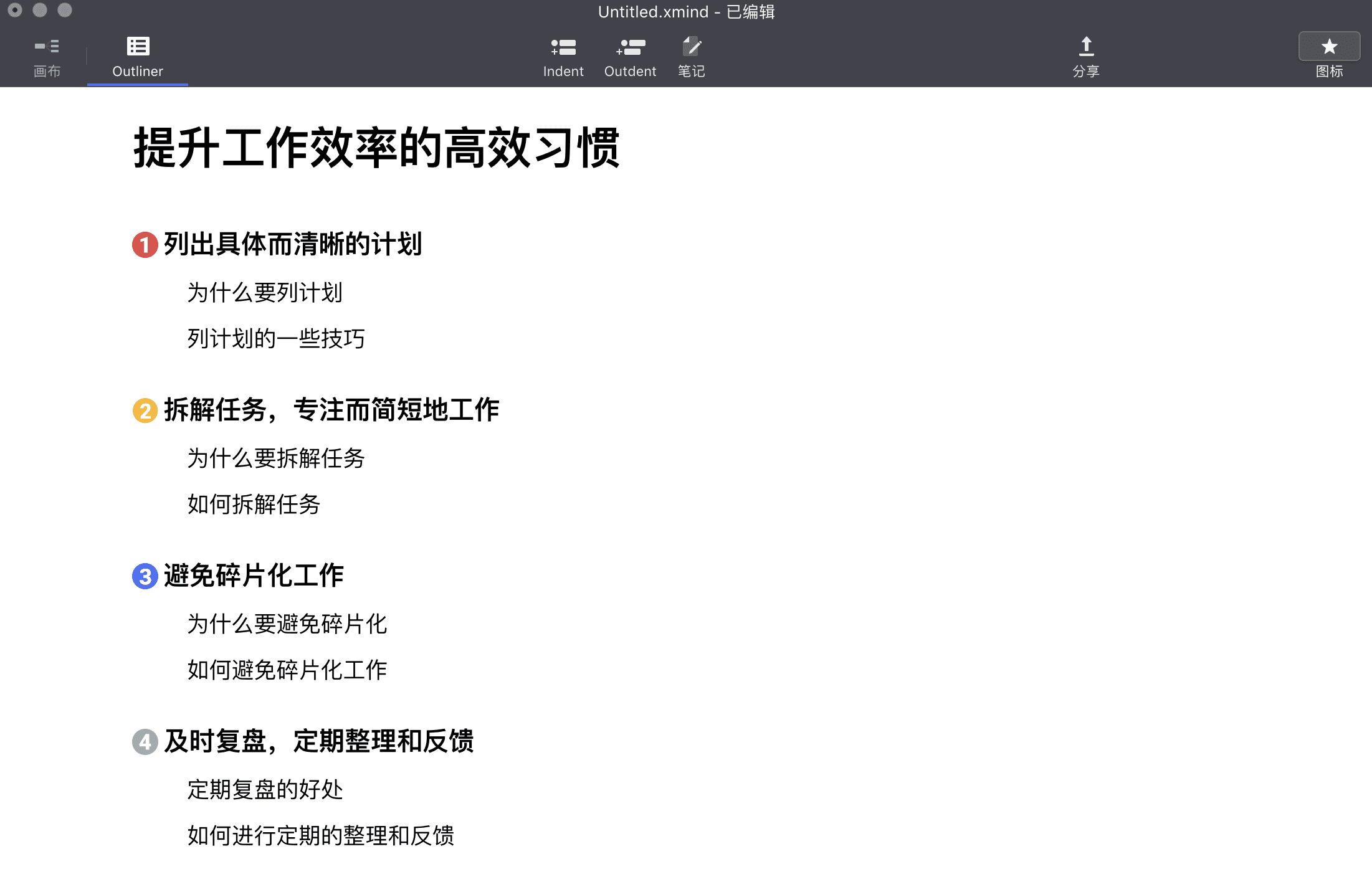Select topic 避免碎片化工作
1372x892 pixels.
253,576
